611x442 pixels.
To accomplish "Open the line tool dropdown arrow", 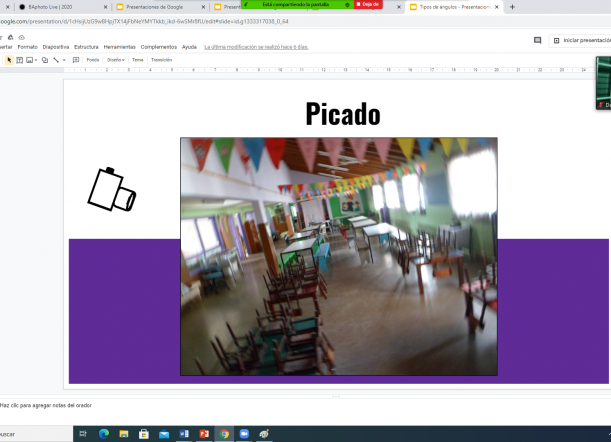I will [x=64, y=60].
